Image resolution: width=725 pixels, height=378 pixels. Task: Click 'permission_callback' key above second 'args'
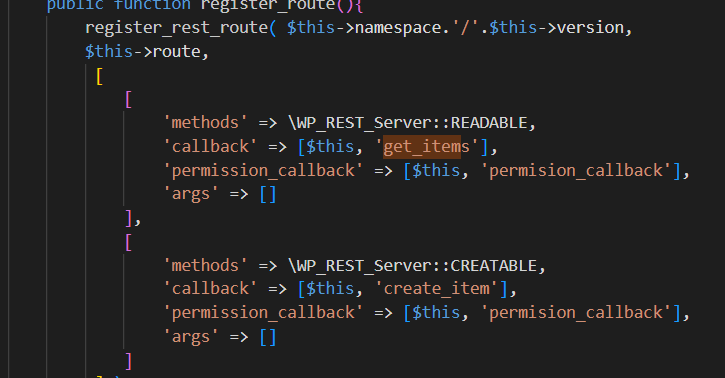(x=263, y=313)
